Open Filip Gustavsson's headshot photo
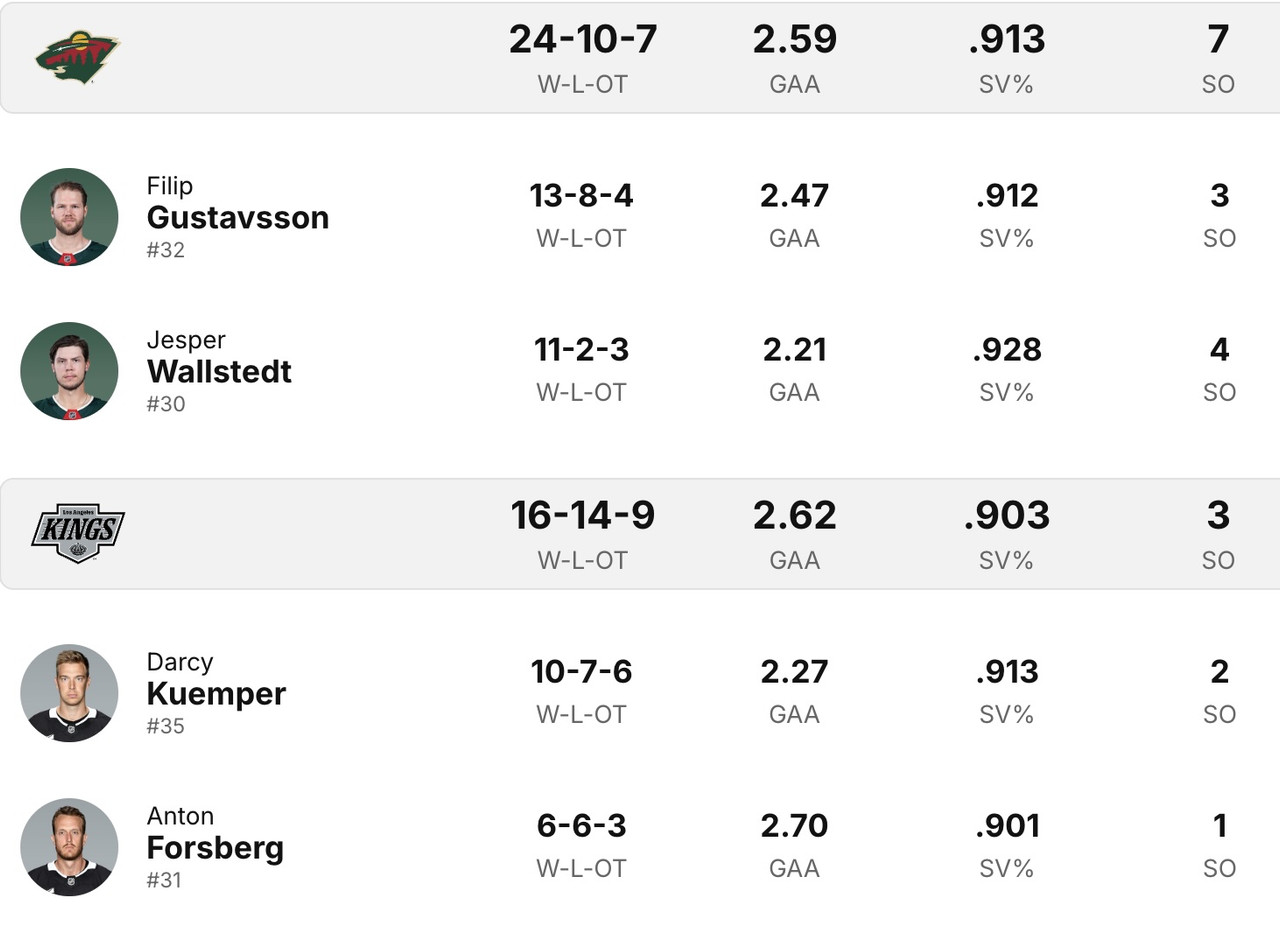1280x926 pixels. click(x=69, y=217)
